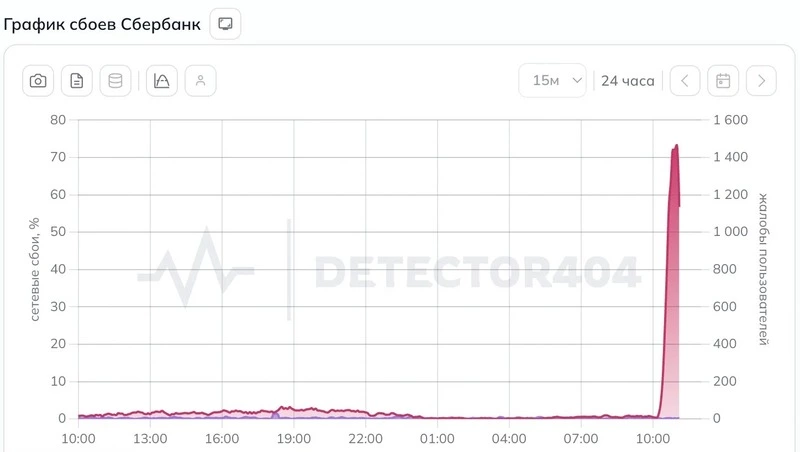
Task: Open the 15м interval dropdown
Action: (x=552, y=81)
